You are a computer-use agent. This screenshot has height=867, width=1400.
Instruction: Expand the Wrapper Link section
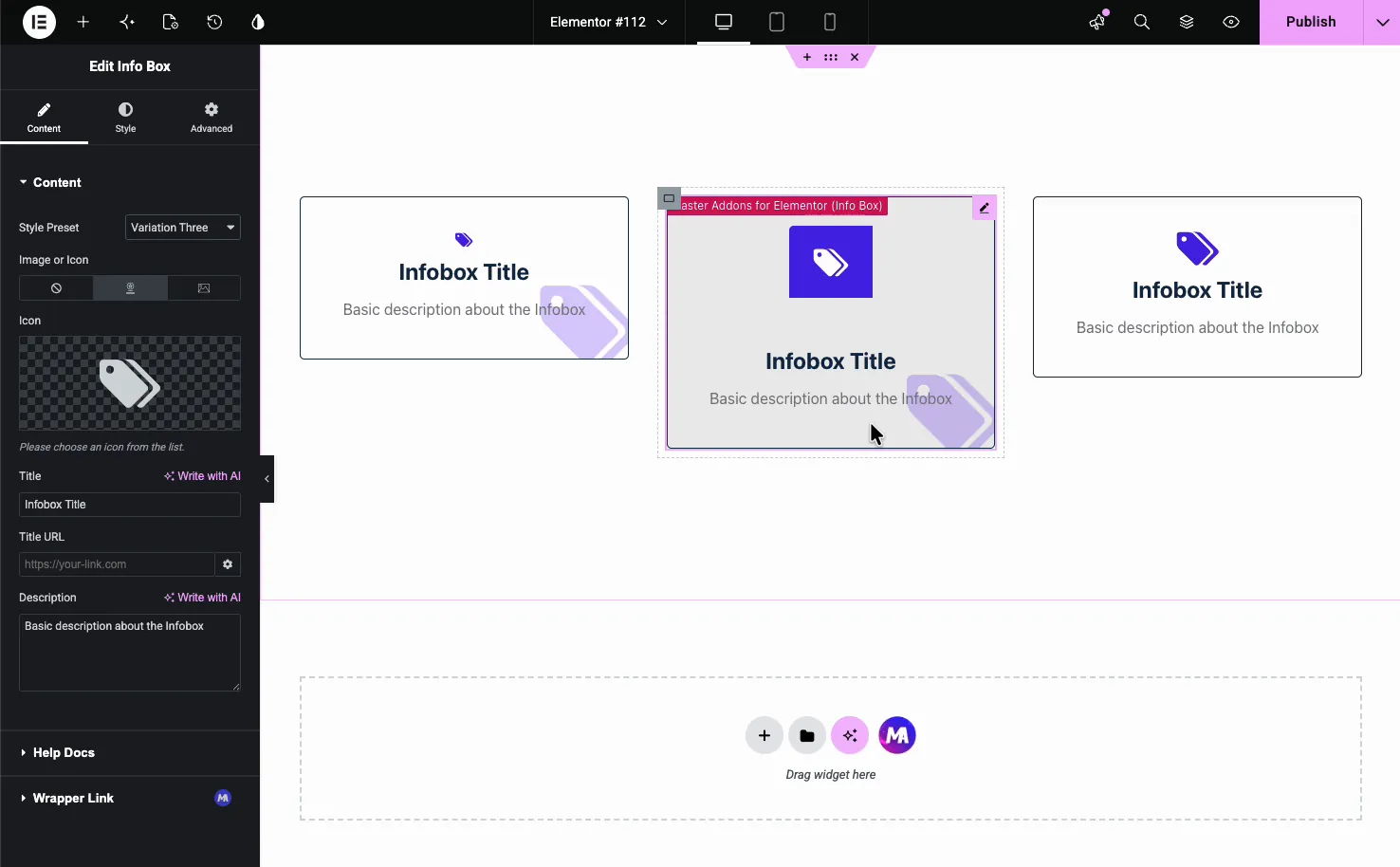130,798
